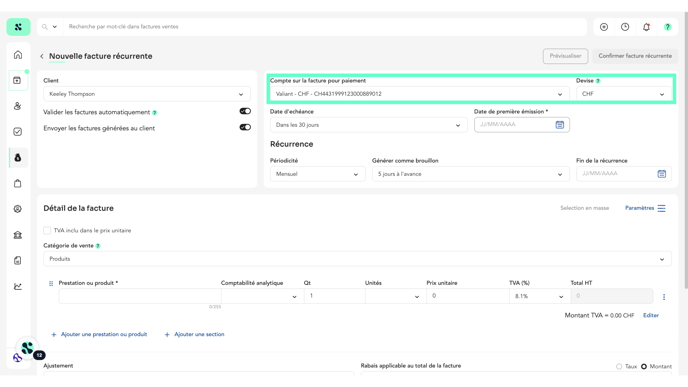Open the Client dropdown Keeley Thompson
Viewport: 688px width, 387px height.
147,94
